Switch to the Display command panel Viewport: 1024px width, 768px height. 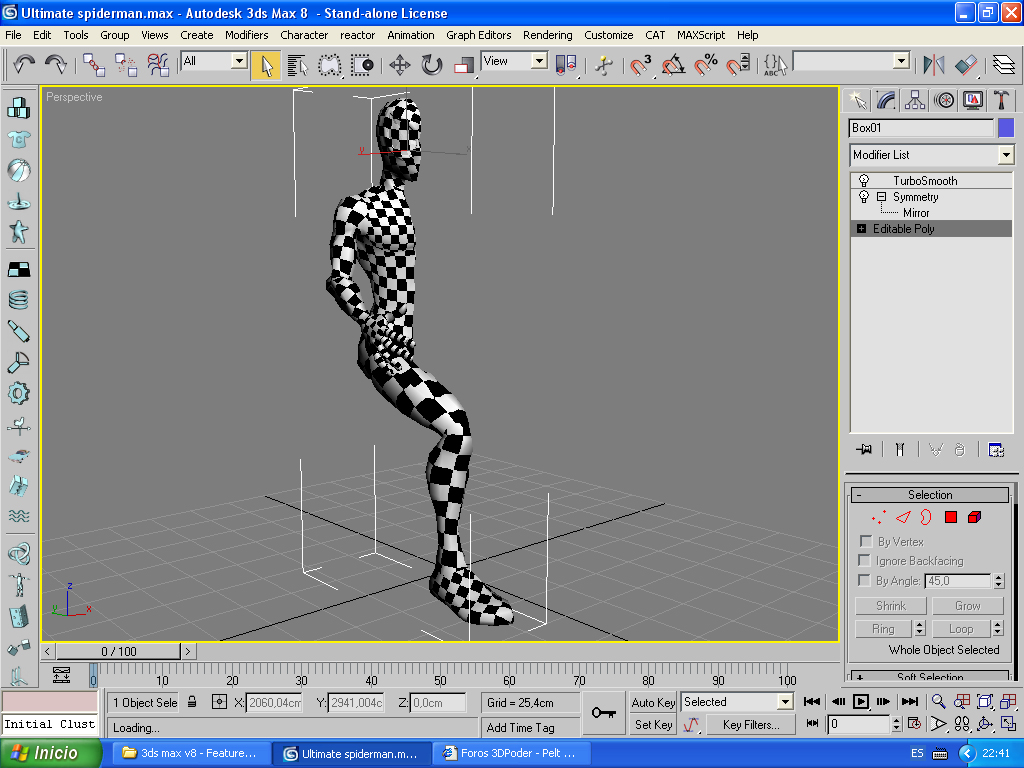[x=973, y=100]
